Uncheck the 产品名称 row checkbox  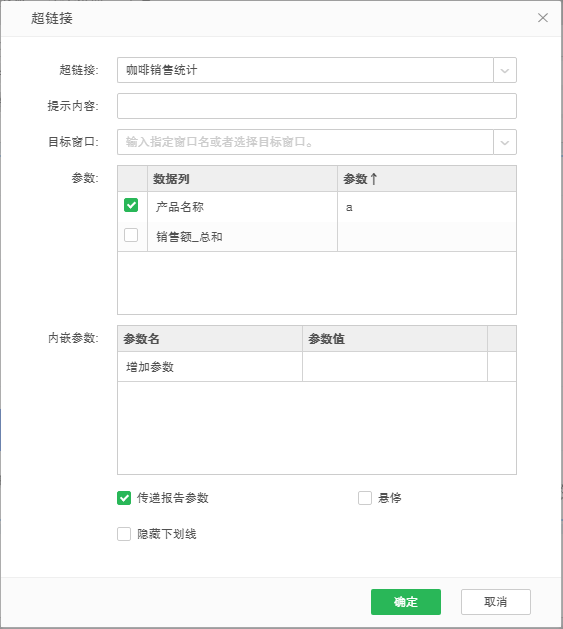[x=131, y=205]
